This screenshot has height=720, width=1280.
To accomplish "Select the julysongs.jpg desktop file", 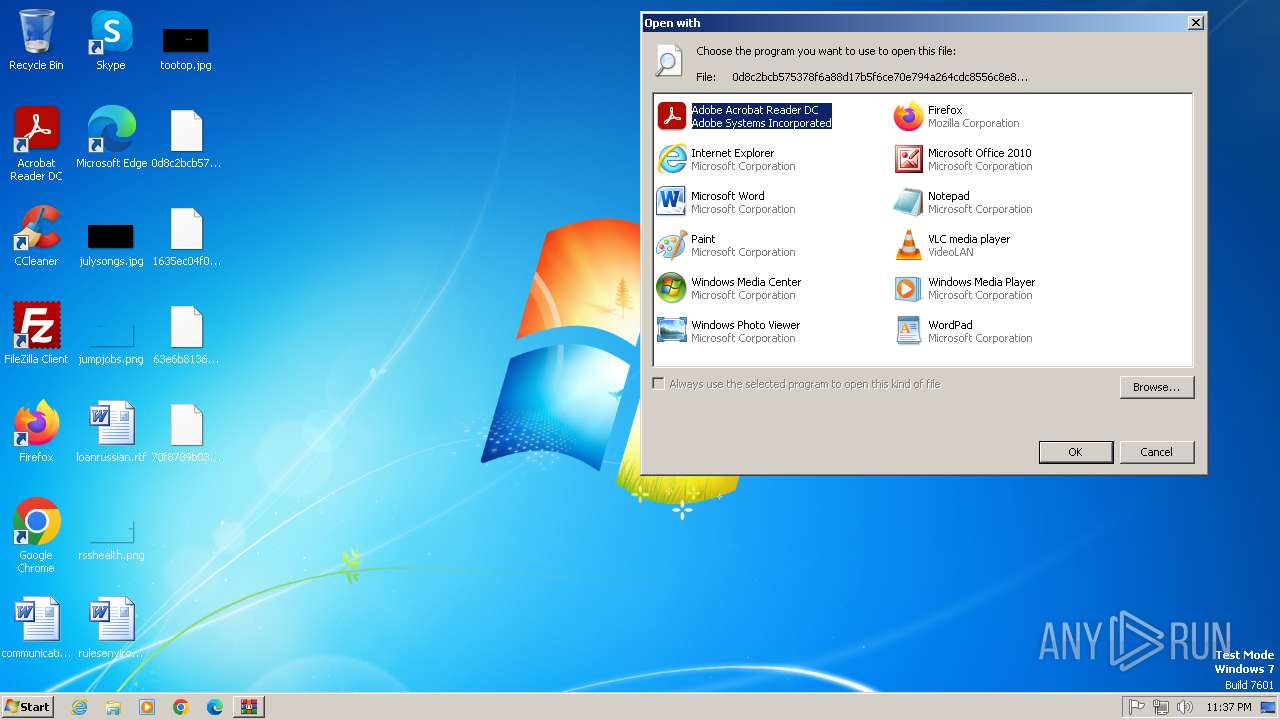I will (111, 245).
